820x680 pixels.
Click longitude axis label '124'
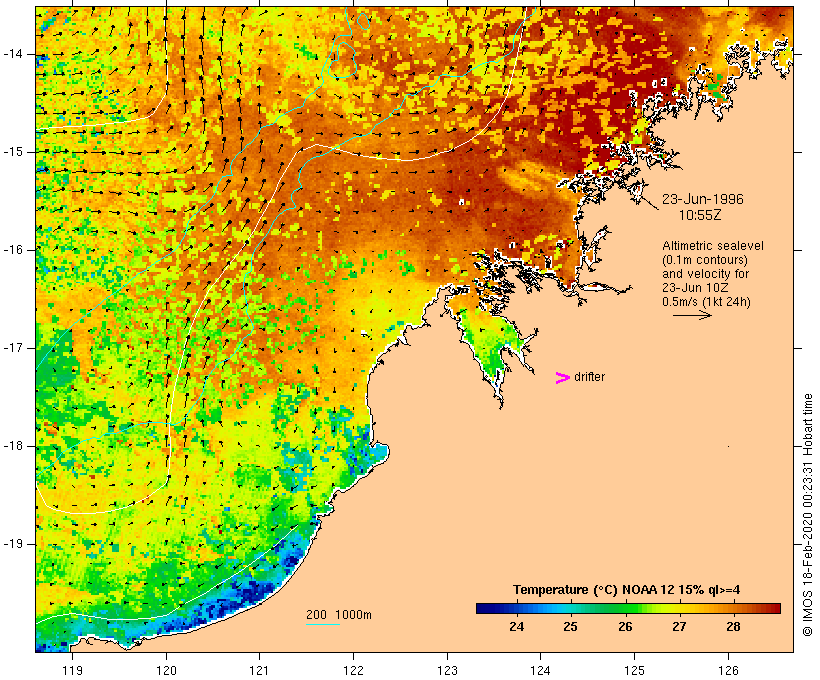540,670
